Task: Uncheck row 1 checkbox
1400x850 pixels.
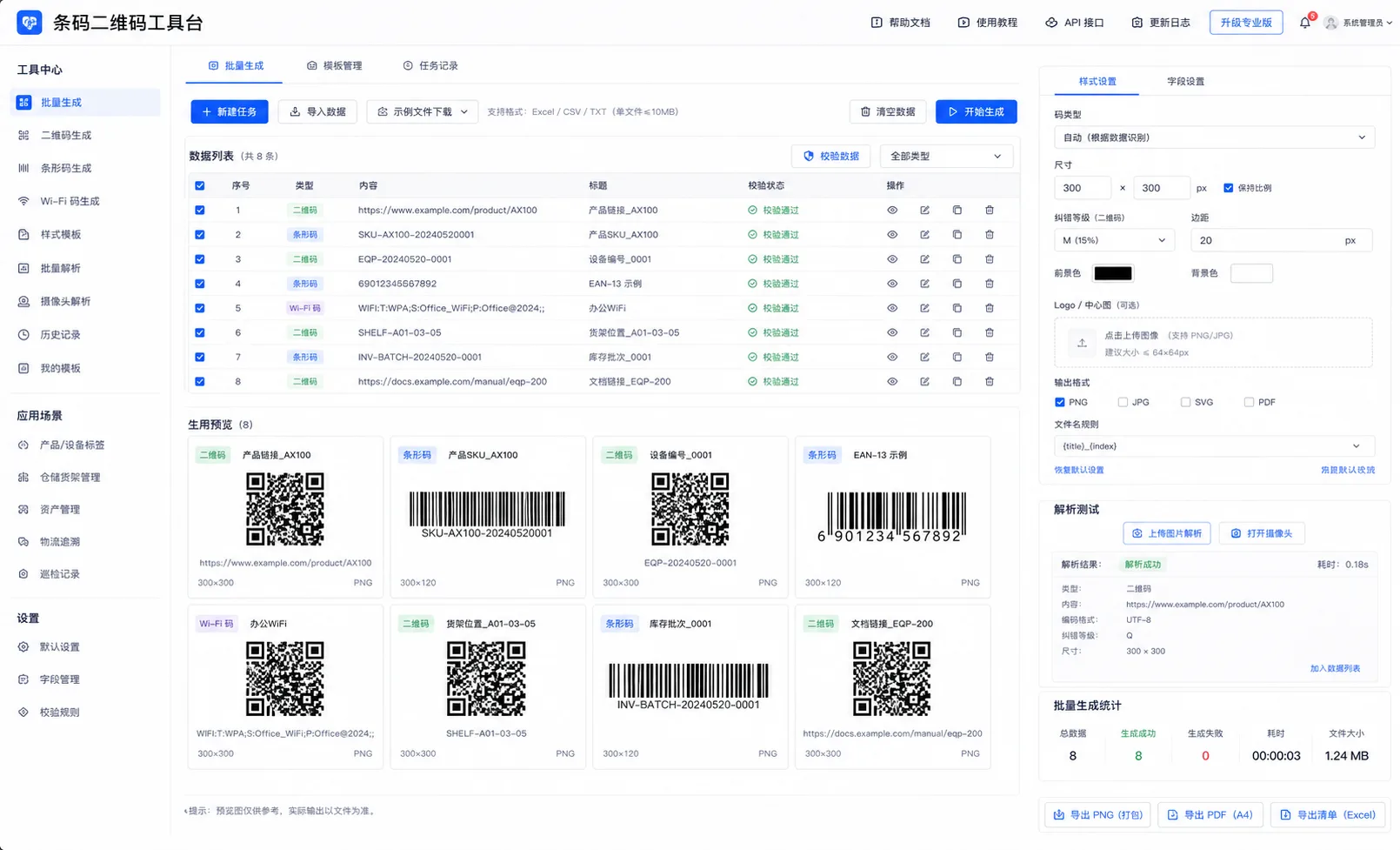Action: pyautogui.click(x=200, y=211)
